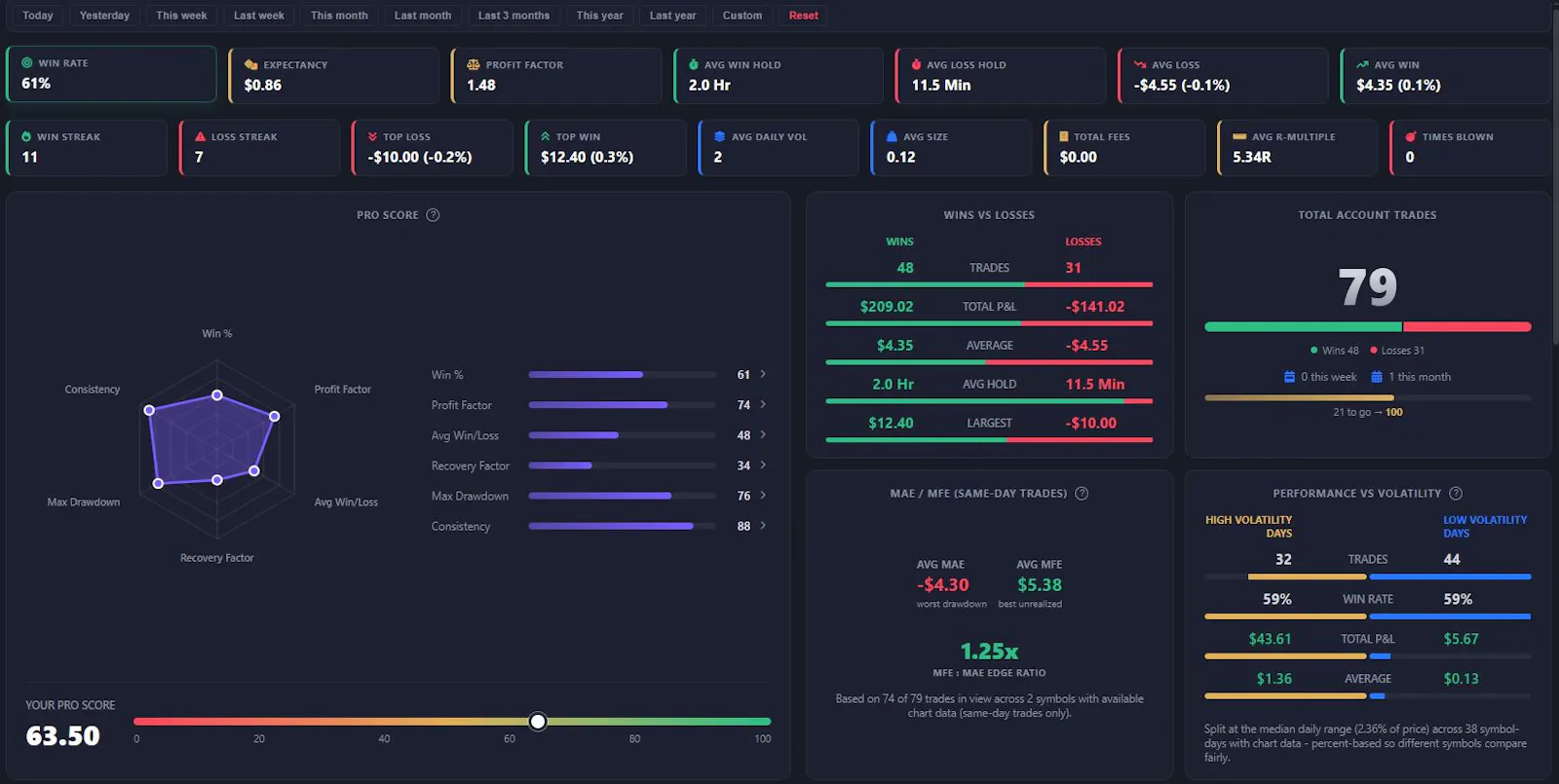
Task: Click the Top Loss double-chevron down icon
Action: [x=372, y=136]
